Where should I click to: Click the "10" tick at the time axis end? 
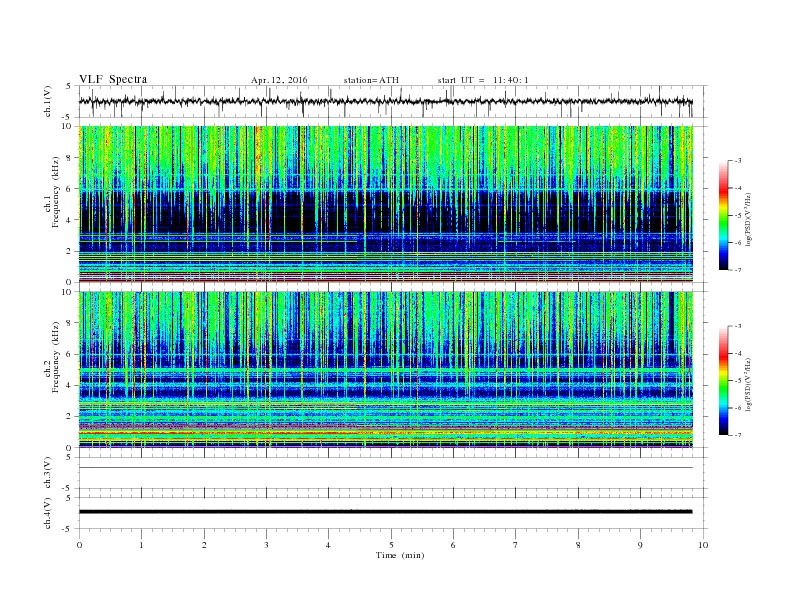[703, 545]
